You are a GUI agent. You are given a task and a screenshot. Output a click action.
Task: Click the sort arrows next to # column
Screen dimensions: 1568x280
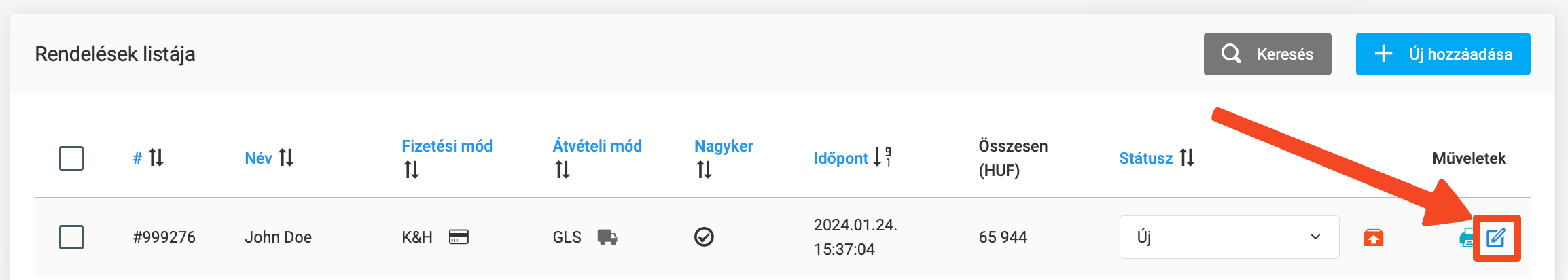coord(156,158)
